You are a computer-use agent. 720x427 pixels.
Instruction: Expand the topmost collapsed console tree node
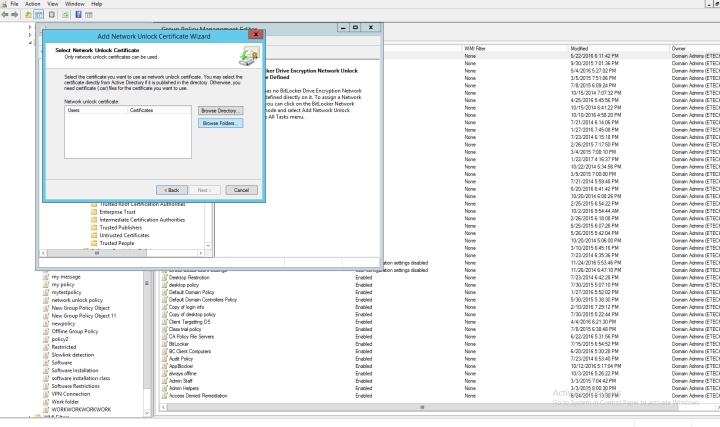tap(30, 27)
